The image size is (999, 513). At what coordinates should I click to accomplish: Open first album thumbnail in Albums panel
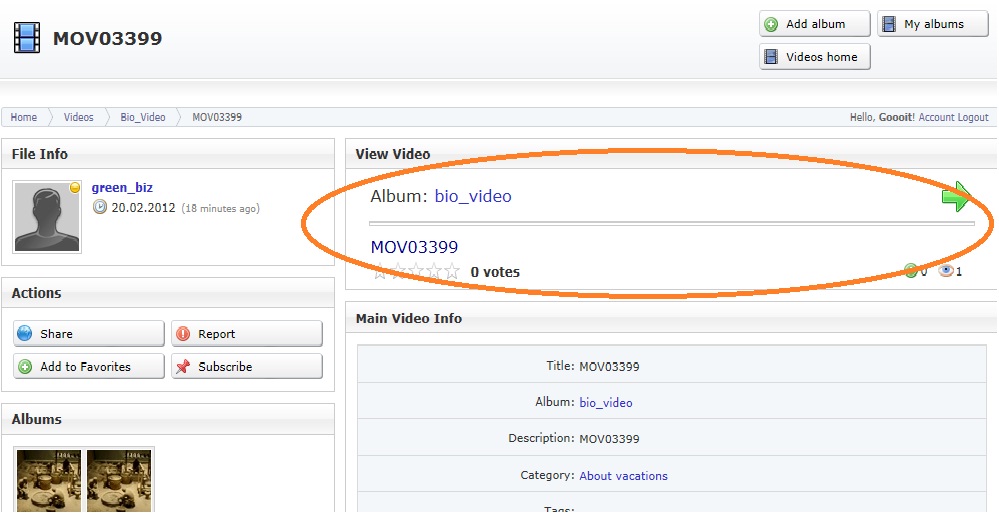(x=49, y=480)
